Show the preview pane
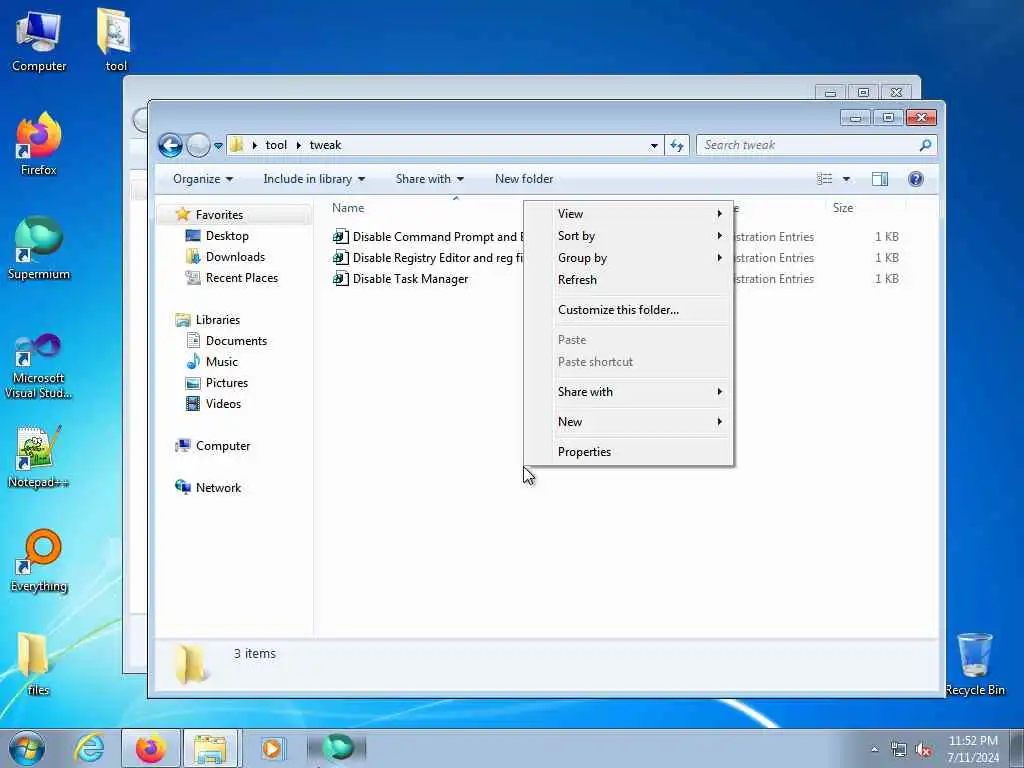This screenshot has height=768, width=1024. coord(880,179)
